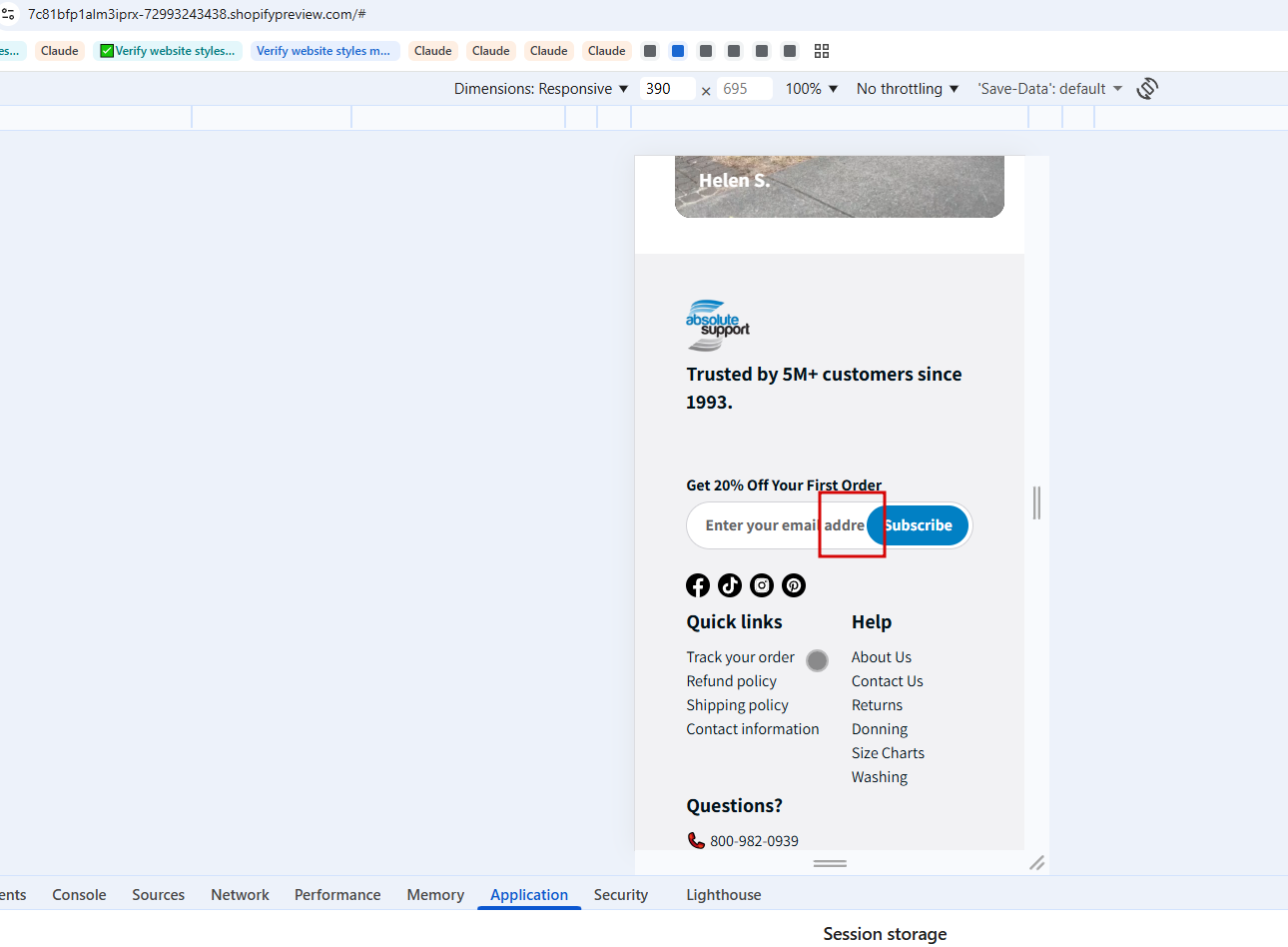
Task: Switch to the Sources tab
Action: [158, 895]
